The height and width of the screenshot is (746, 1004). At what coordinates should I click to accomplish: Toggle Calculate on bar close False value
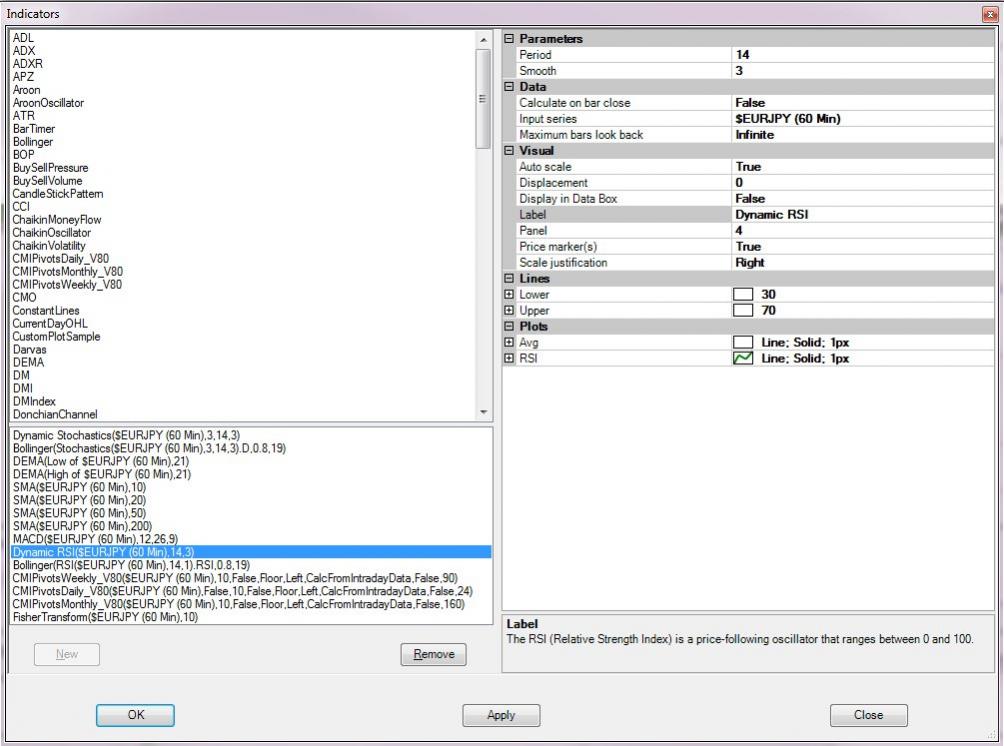[x=862, y=102]
